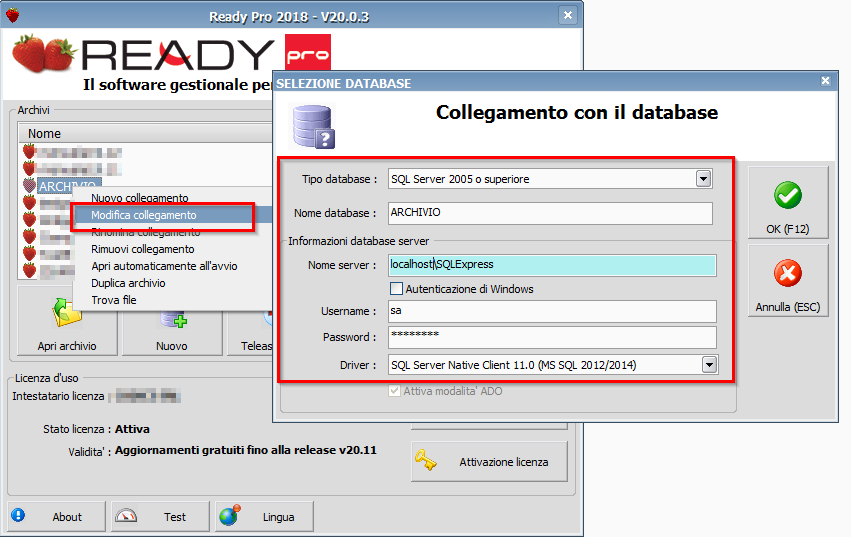Click the red X Annulla icon
The image size is (851, 537).
[x=788, y=273]
